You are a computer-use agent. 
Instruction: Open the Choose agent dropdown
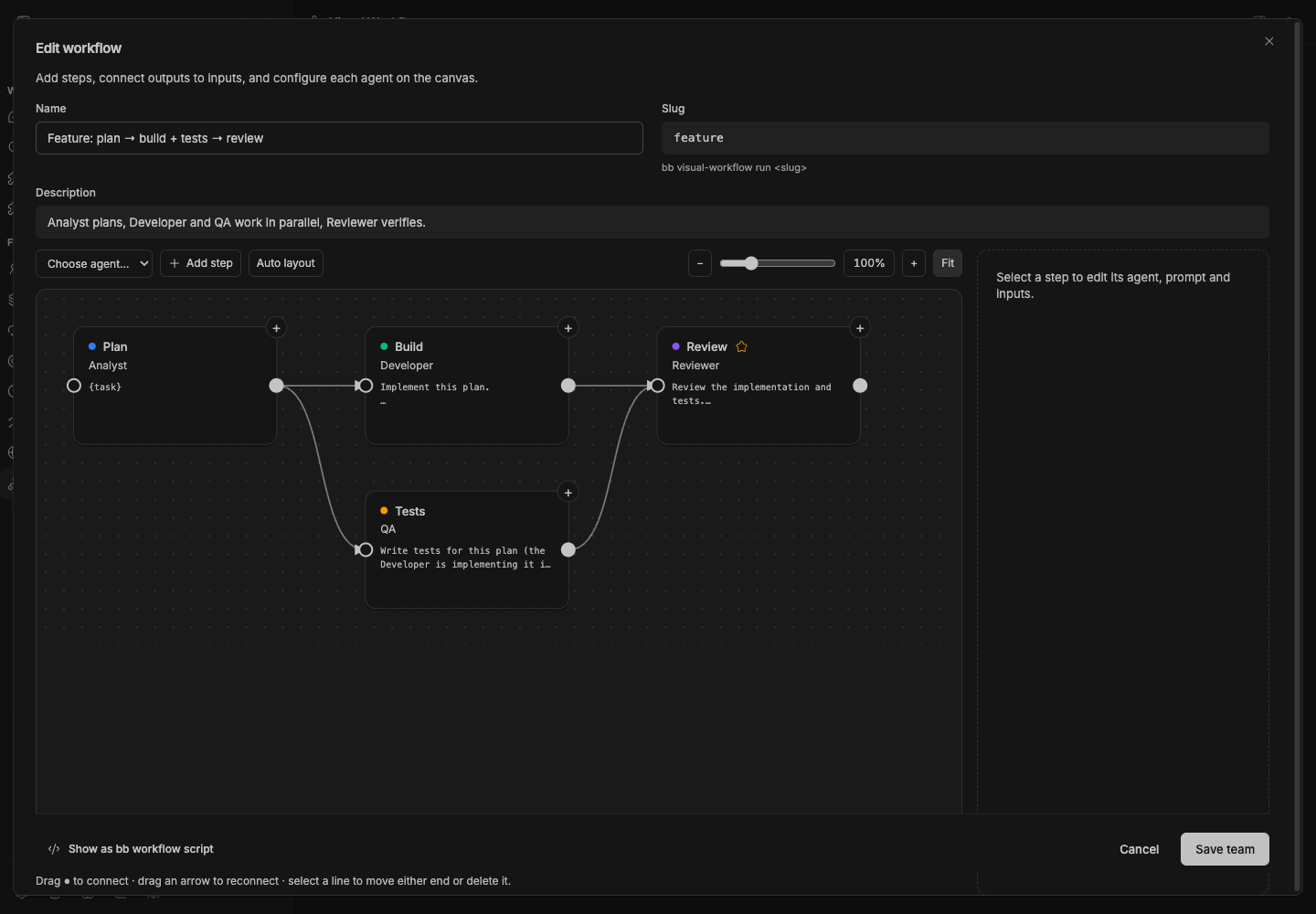point(94,263)
